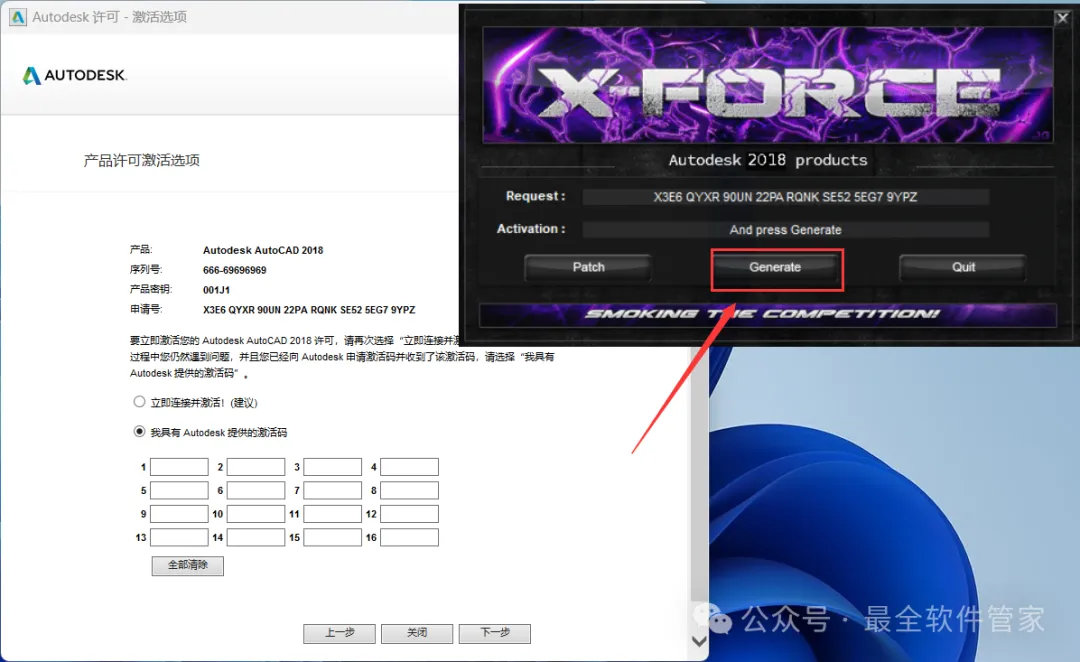Click the 关闭 close button
The height and width of the screenshot is (662, 1080).
coord(417,633)
